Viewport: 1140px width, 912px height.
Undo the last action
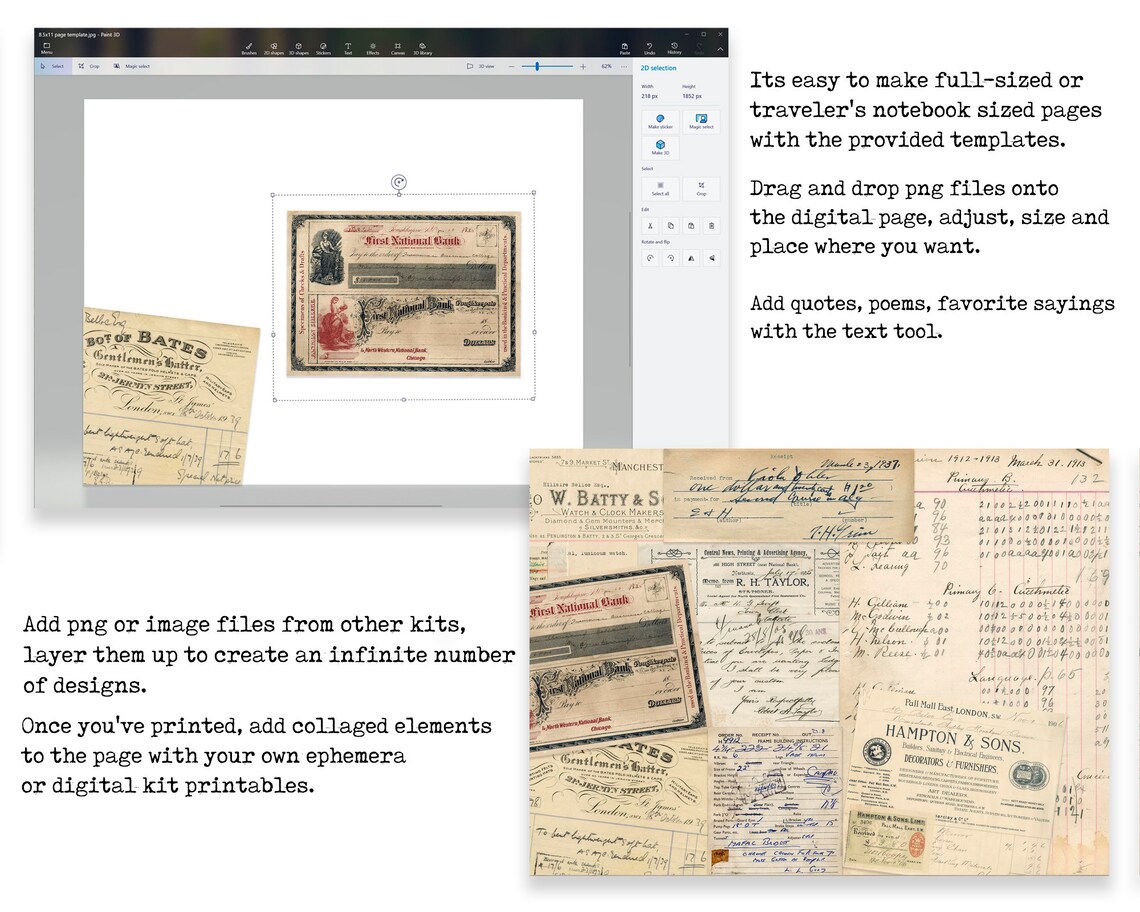[x=649, y=49]
